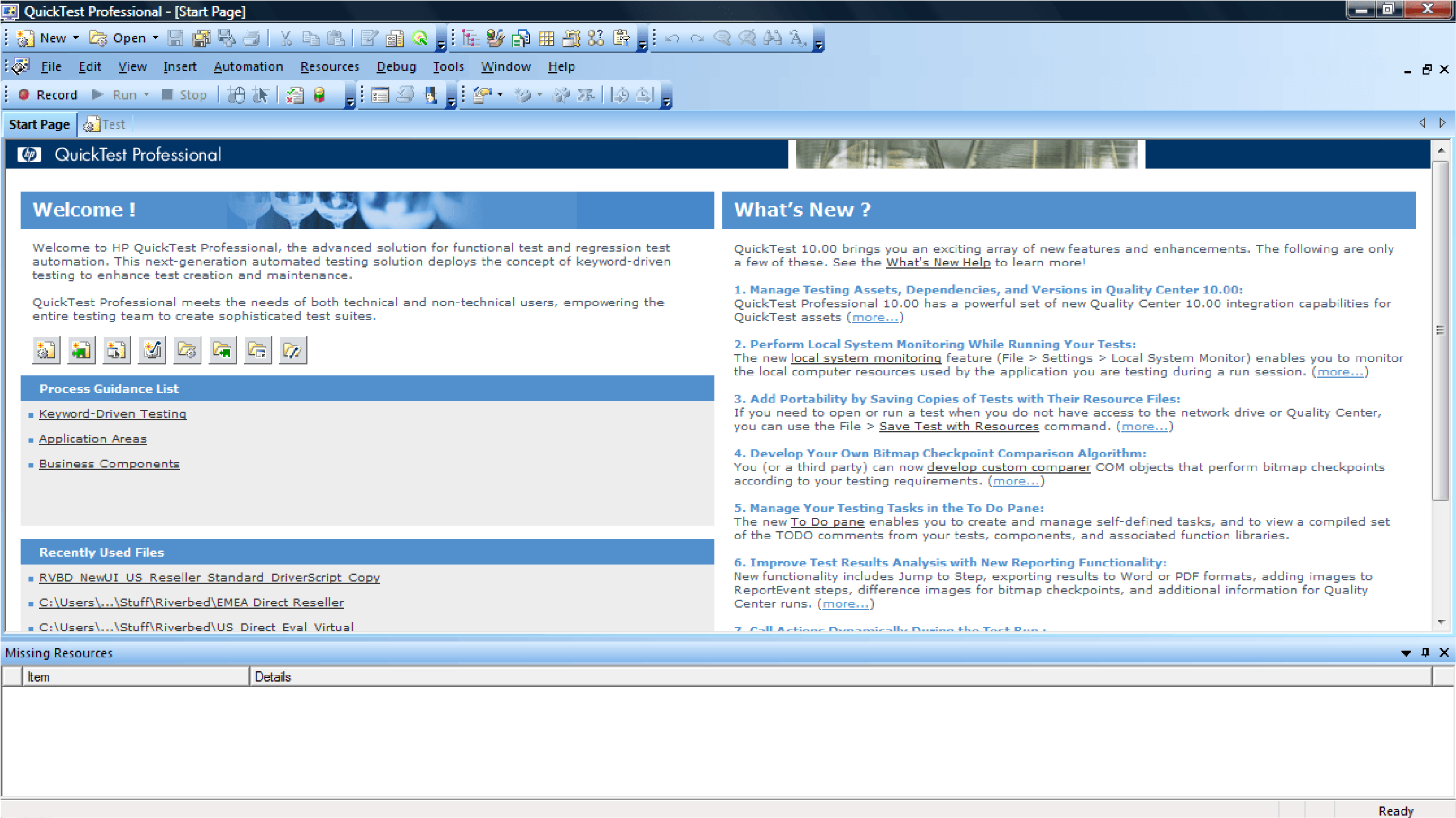Viewport: 1456px width, 818px height.
Task: Click the Results checklist icon
Action: 294,95
